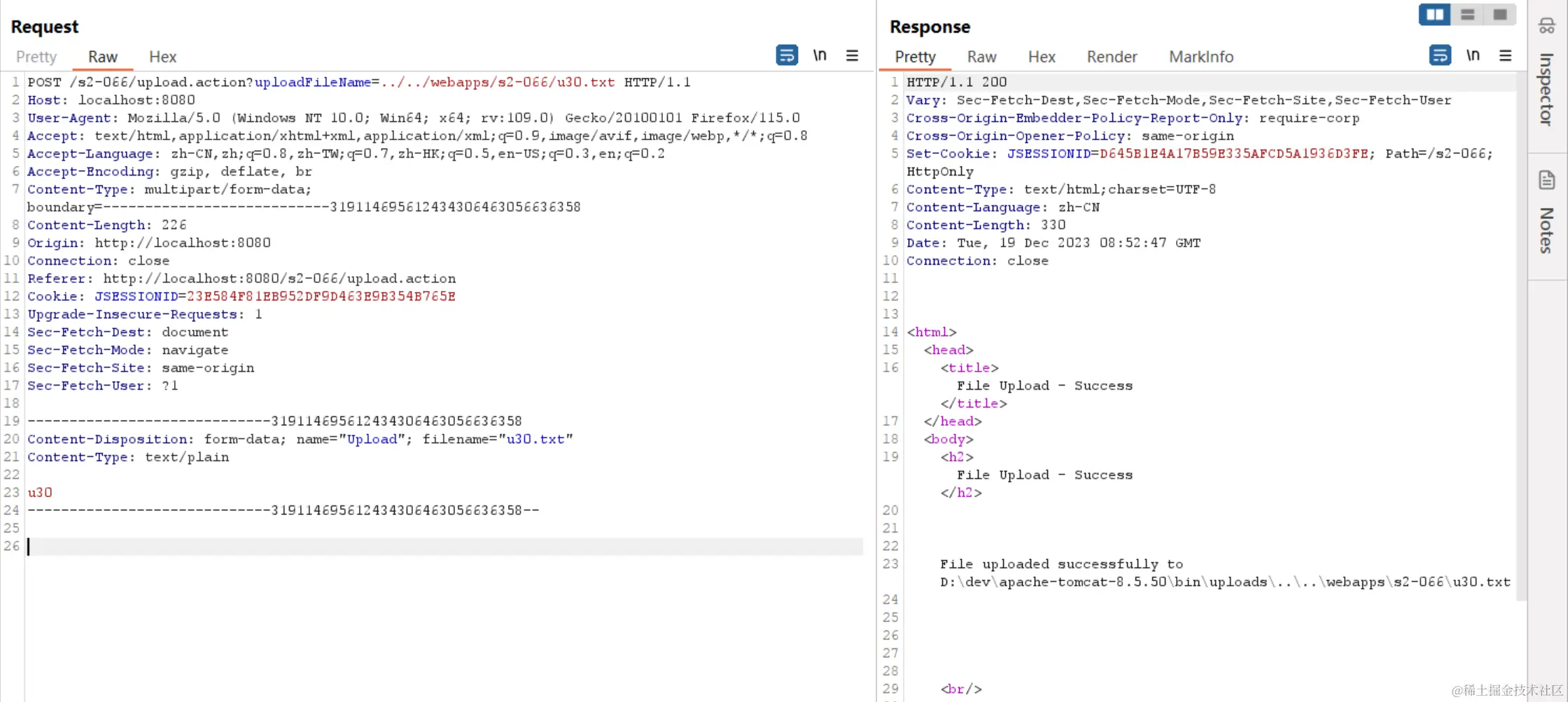
Task: Toggle word wrap in the Response panel
Action: [1440, 54]
